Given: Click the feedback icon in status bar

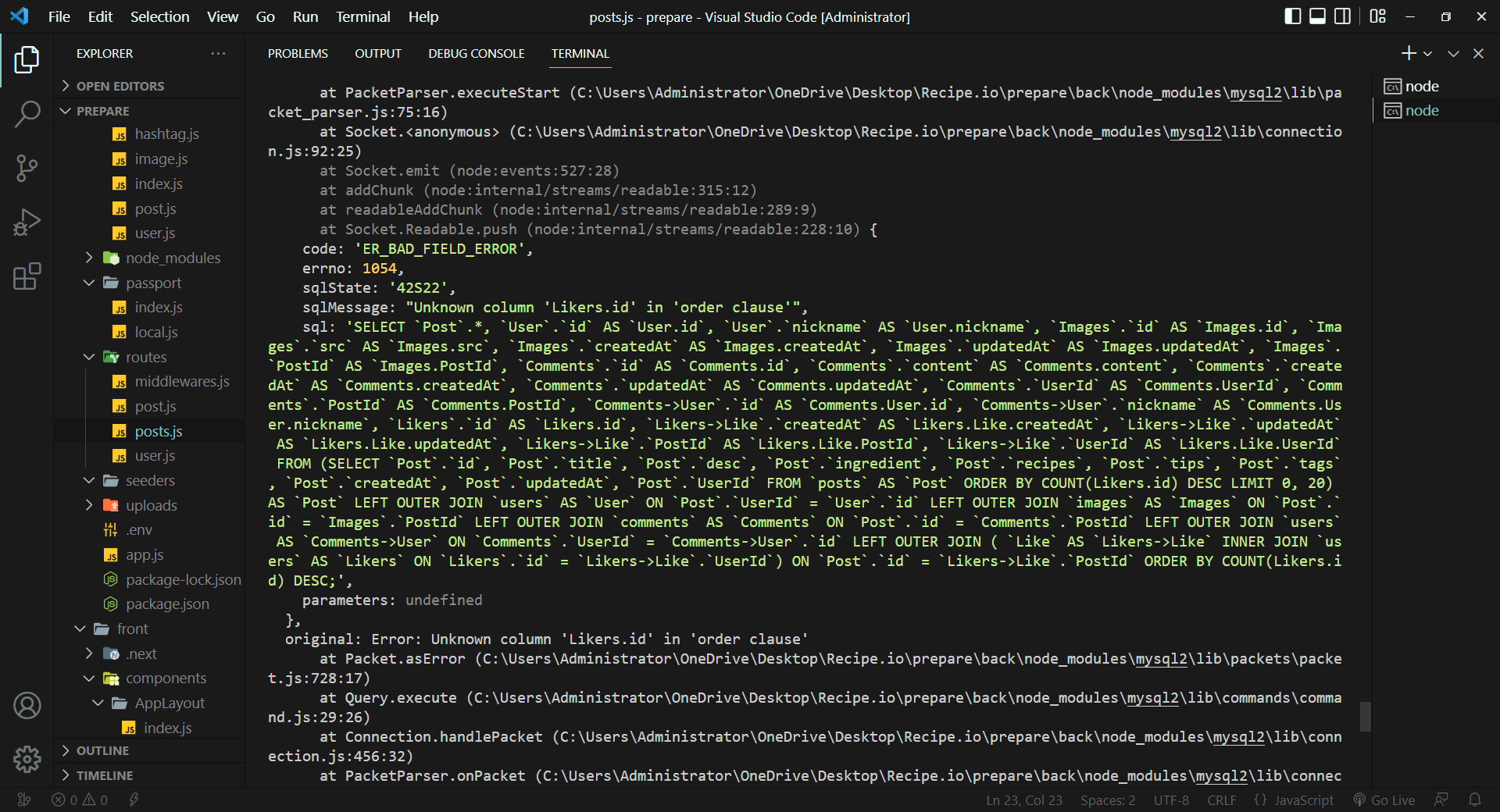Looking at the screenshot, I should click(1441, 800).
